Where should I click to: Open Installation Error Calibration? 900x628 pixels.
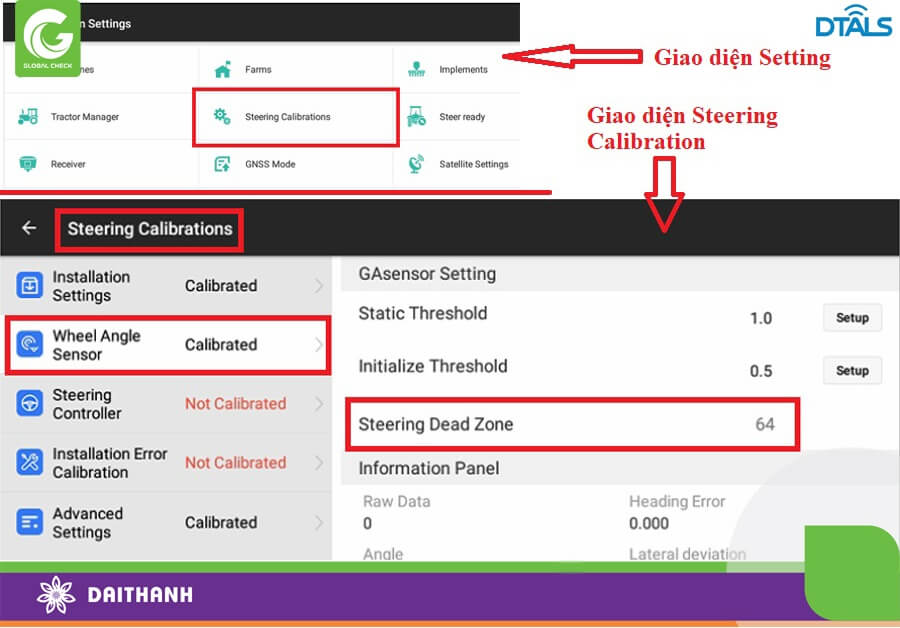tap(167, 463)
